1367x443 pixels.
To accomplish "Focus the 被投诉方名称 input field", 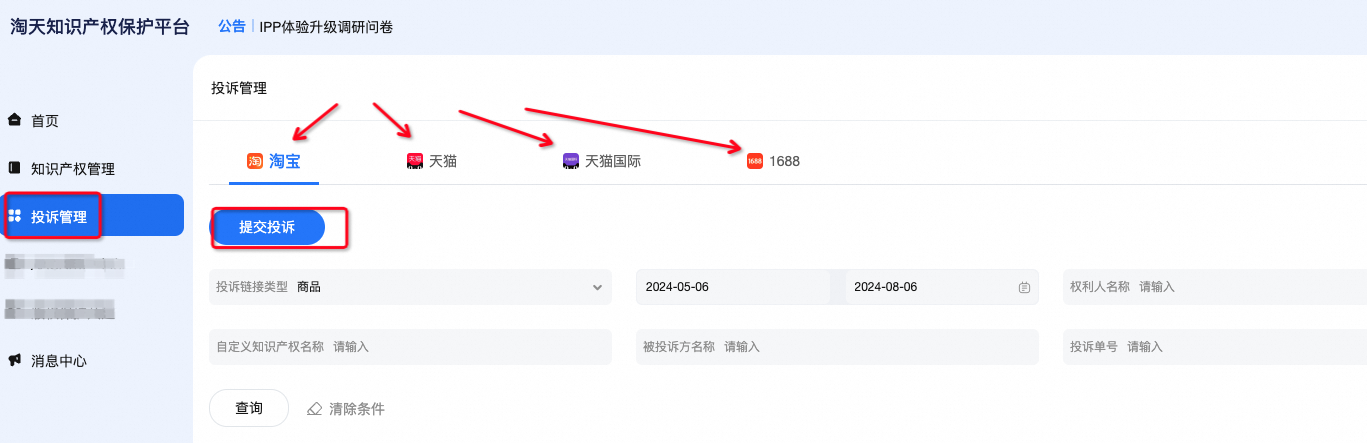I will 837,347.
